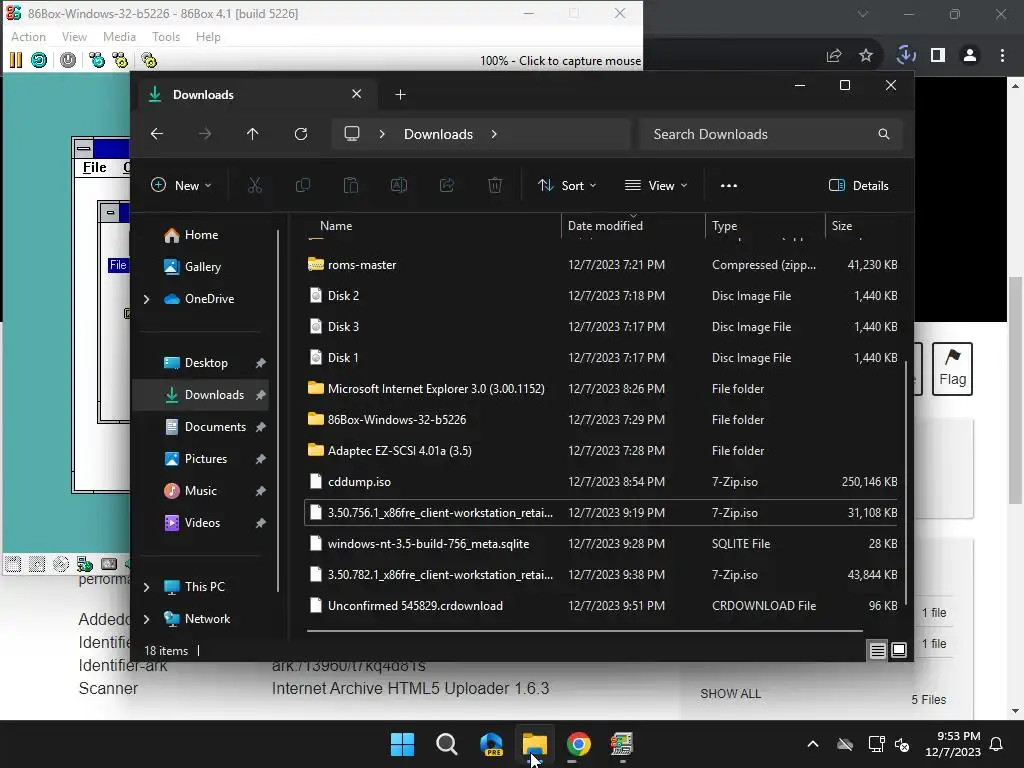This screenshot has width=1024, height=768.
Task: Click the Delete trash icon
Action: click(495, 185)
